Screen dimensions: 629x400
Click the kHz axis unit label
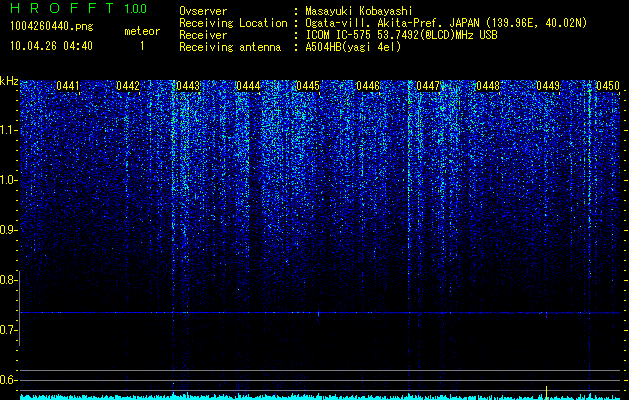pos(9,81)
